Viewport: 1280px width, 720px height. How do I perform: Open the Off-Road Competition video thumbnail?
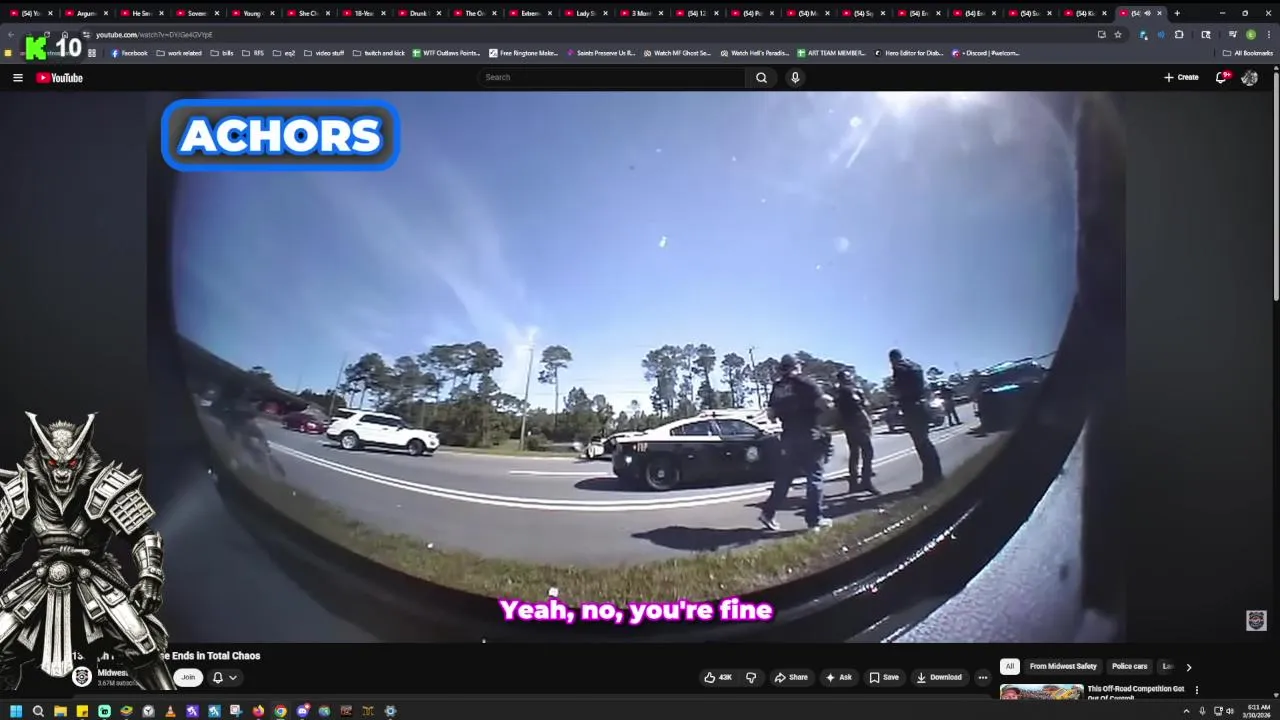1041,692
